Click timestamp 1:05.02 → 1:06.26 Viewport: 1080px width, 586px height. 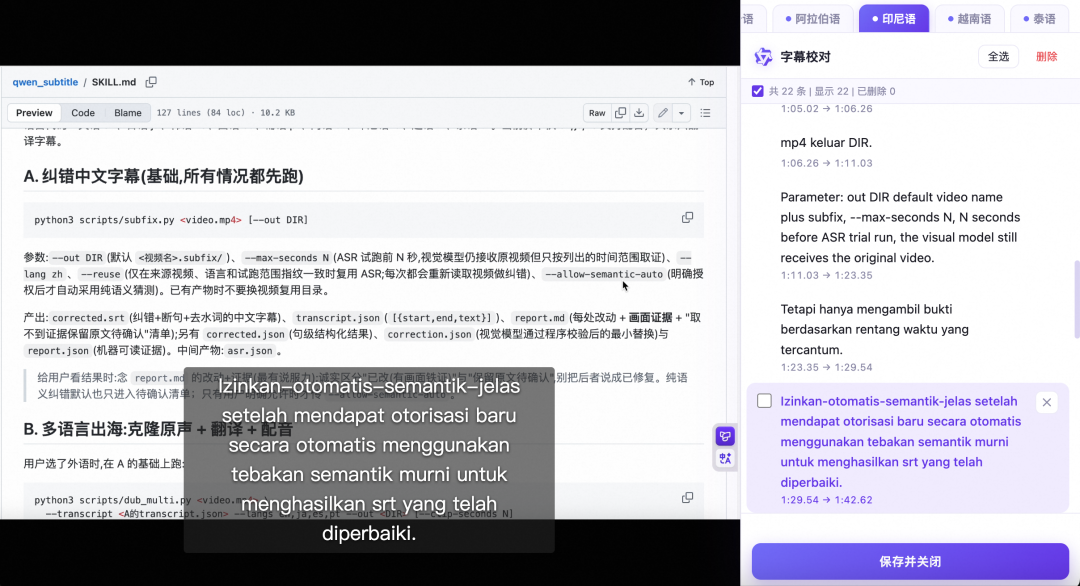pos(827,109)
